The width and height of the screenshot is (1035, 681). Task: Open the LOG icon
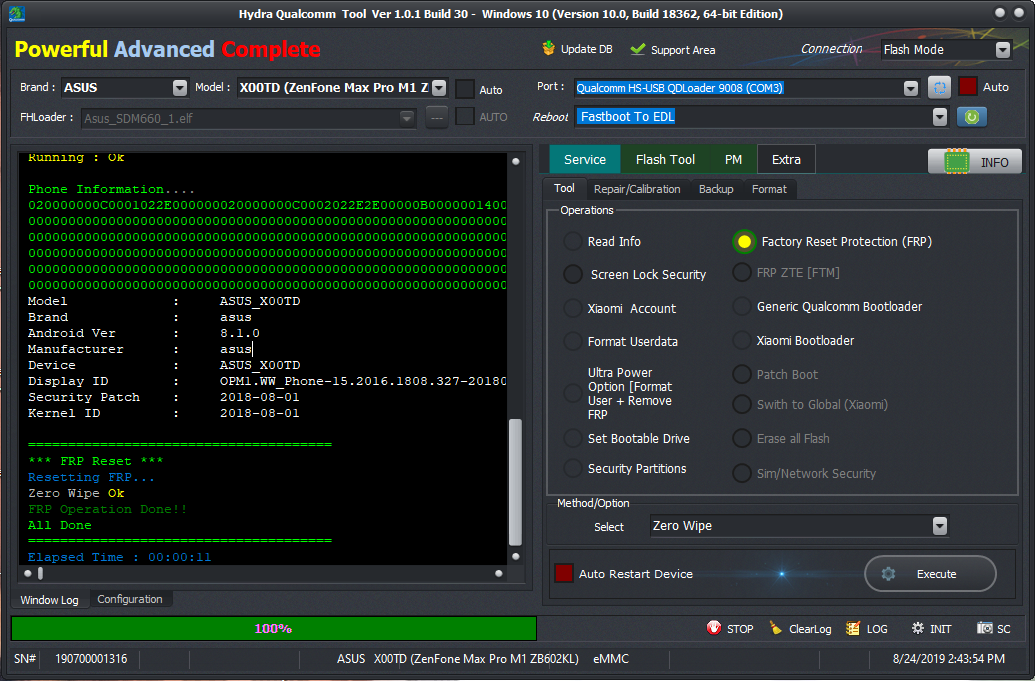[x=853, y=628]
